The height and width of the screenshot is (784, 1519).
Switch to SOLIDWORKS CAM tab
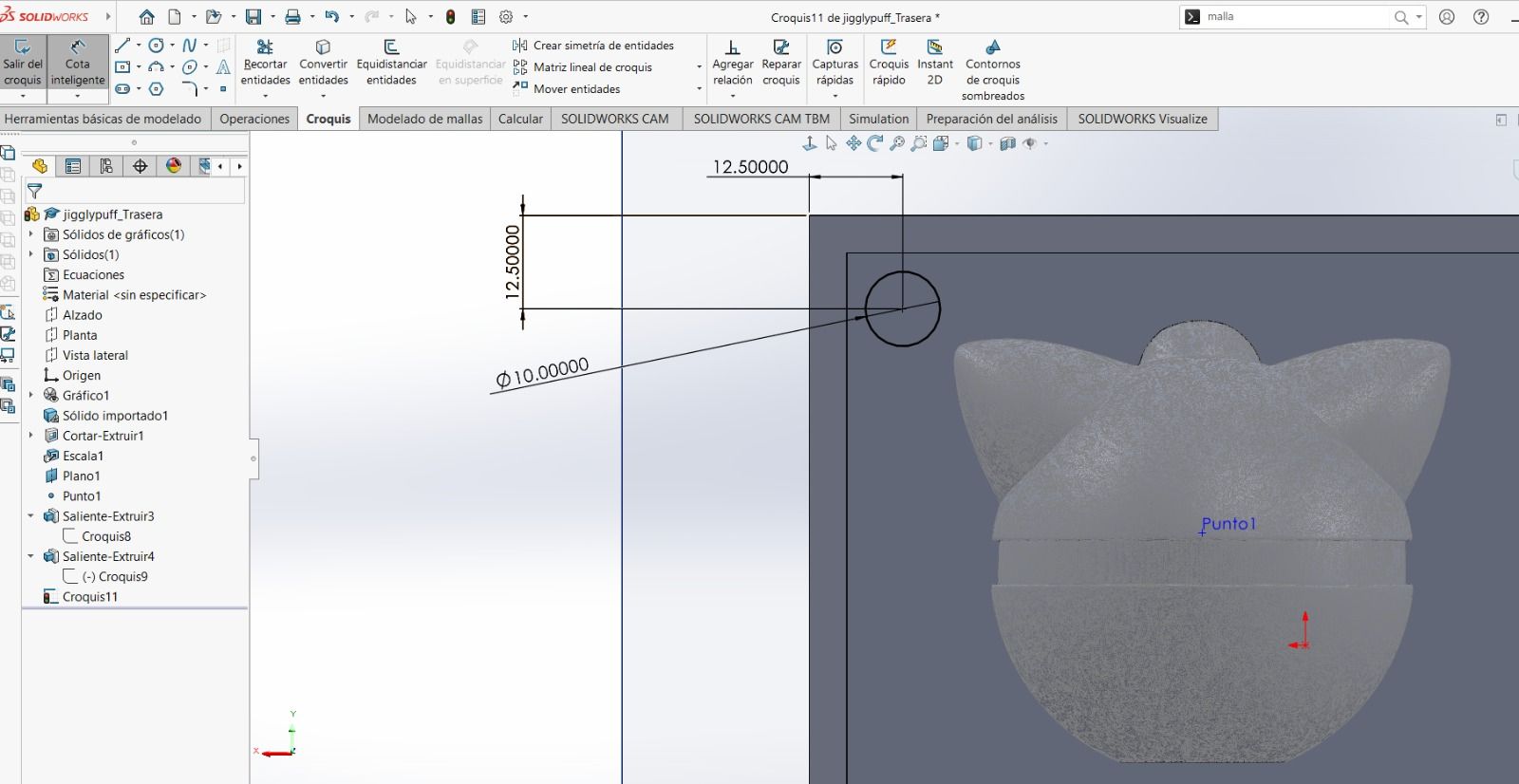[615, 119]
